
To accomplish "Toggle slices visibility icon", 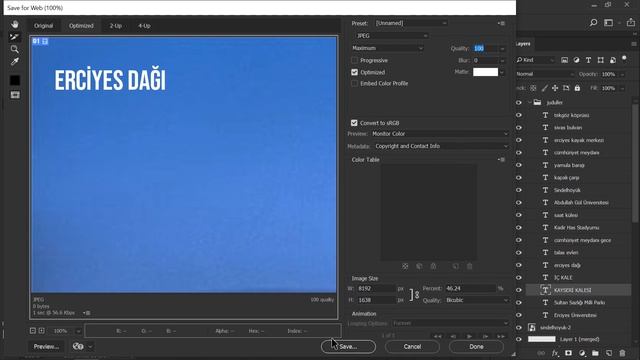I will coord(15,95).
